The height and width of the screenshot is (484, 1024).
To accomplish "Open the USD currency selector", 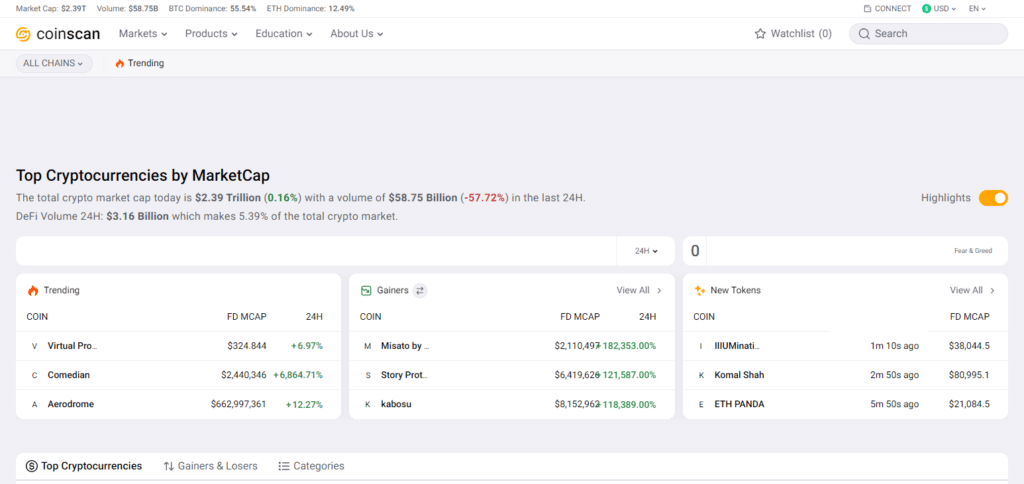I will pos(939,8).
